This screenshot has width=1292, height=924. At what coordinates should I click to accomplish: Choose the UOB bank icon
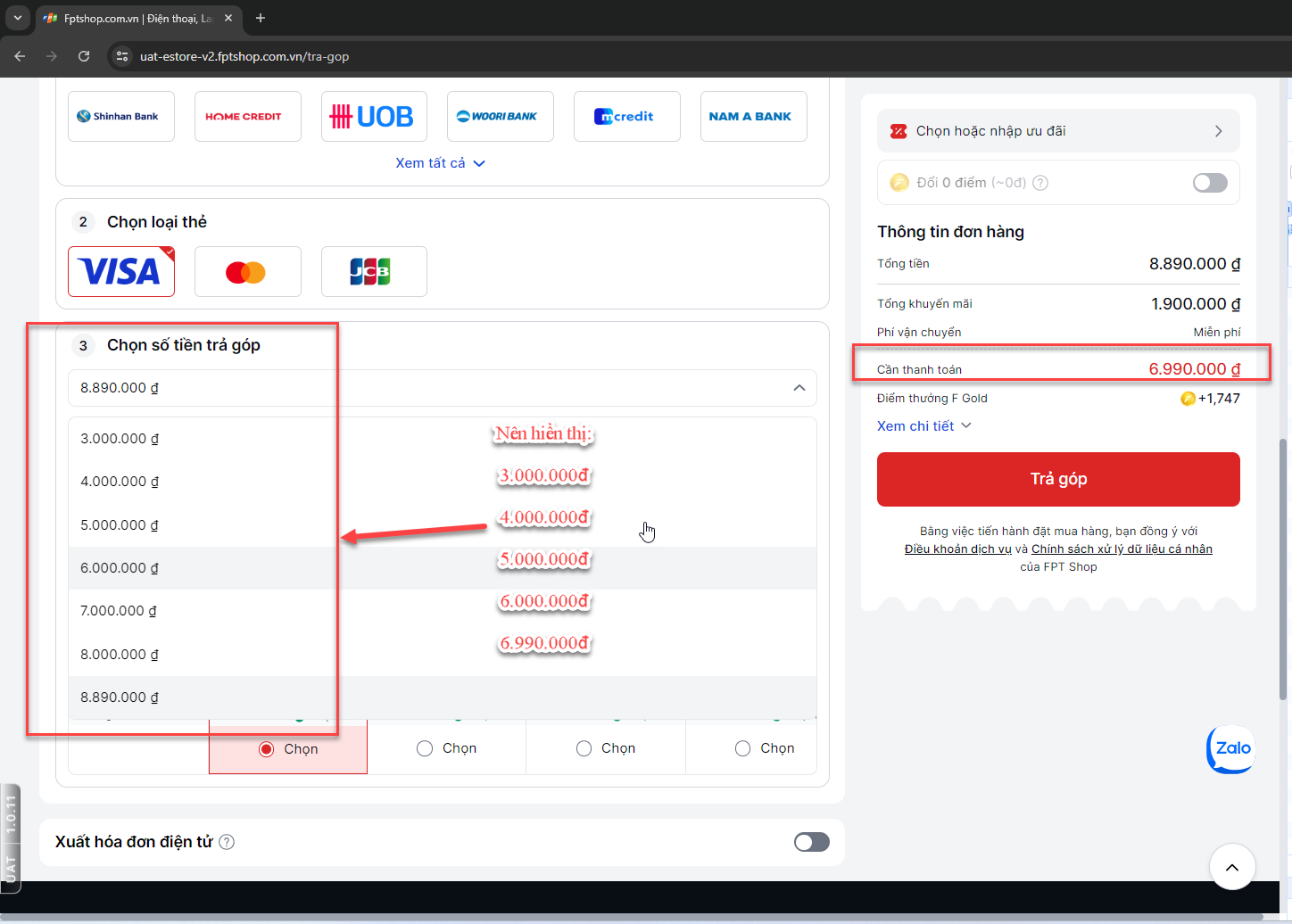tap(374, 116)
